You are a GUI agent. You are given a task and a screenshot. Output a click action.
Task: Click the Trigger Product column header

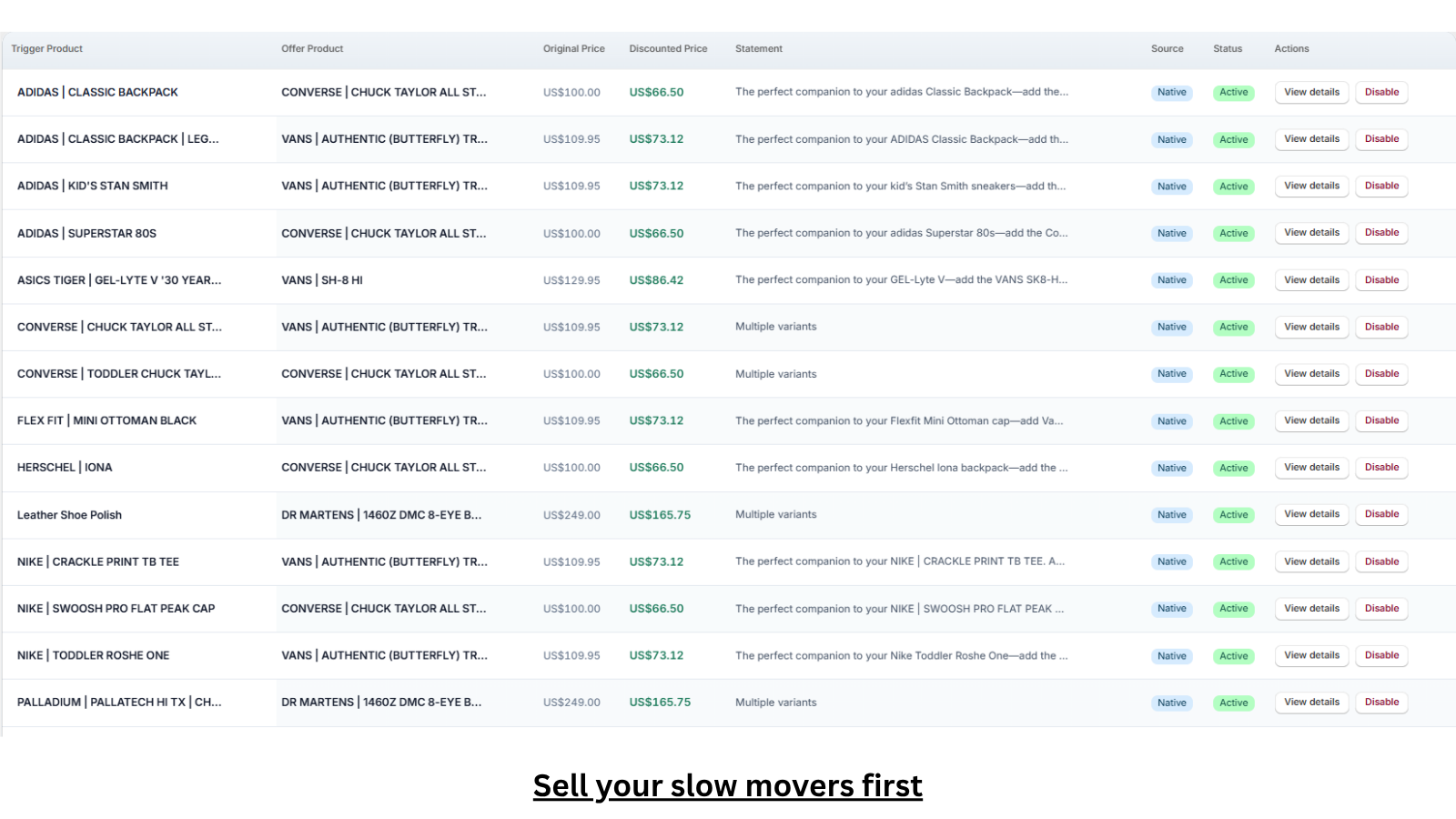(x=46, y=49)
